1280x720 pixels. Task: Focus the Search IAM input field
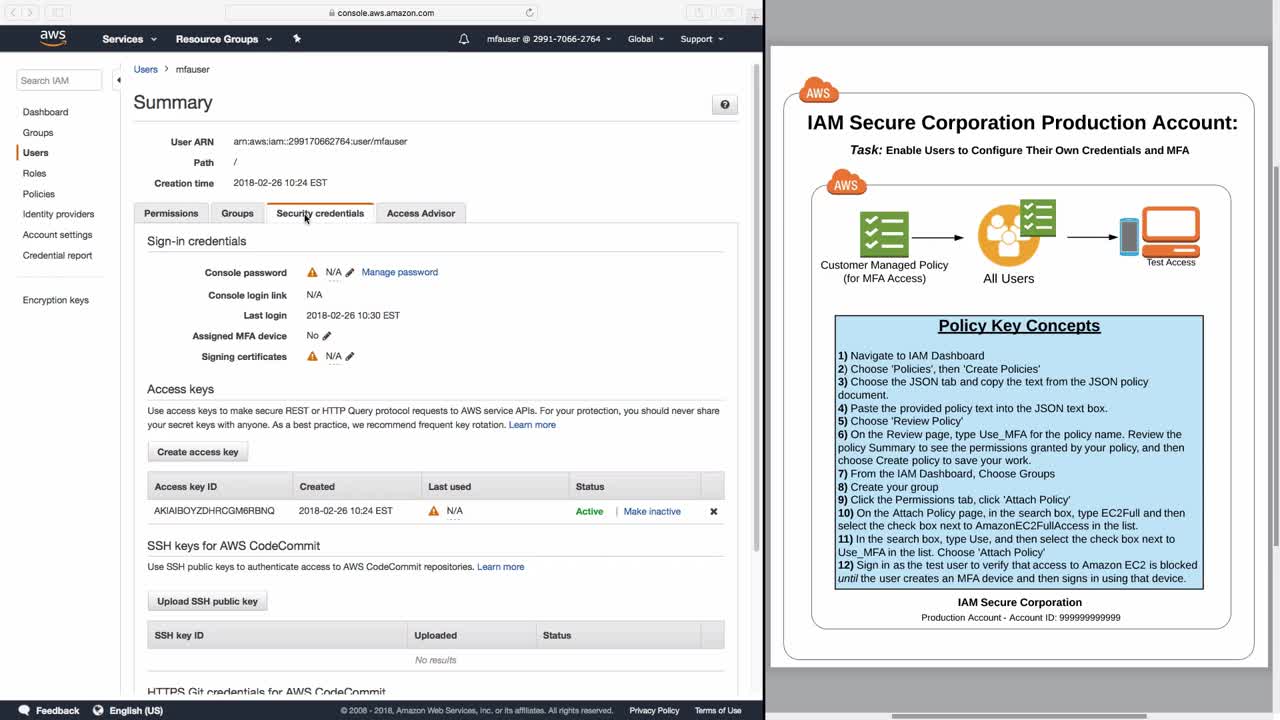click(x=60, y=80)
